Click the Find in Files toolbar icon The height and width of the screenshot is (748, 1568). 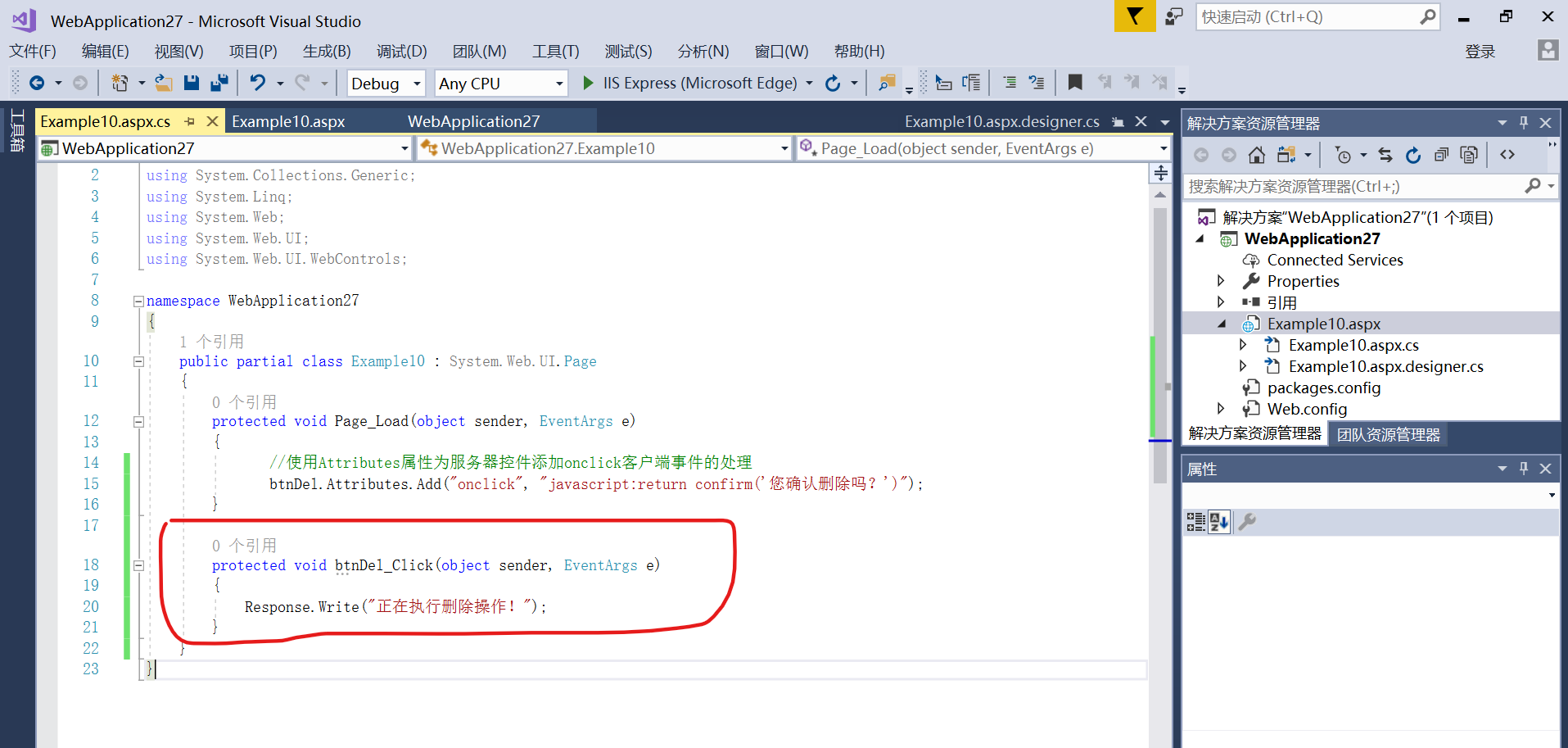pyautogui.click(x=887, y=83)
